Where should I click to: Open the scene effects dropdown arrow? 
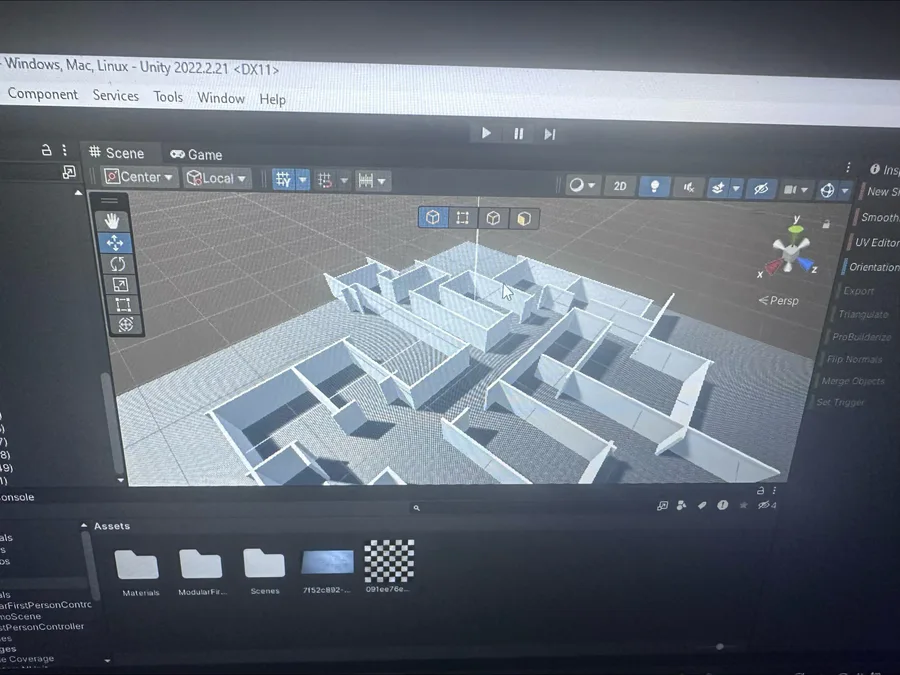pos(736,188)
